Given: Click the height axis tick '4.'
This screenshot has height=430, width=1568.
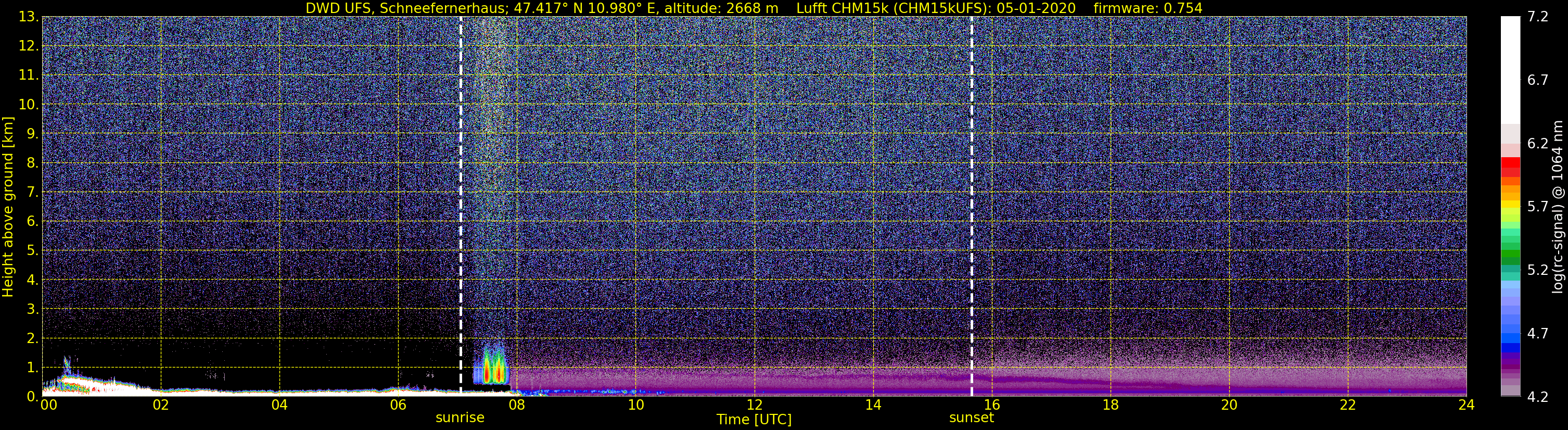Looking at the screenshot, I should [x=32, y=280].
